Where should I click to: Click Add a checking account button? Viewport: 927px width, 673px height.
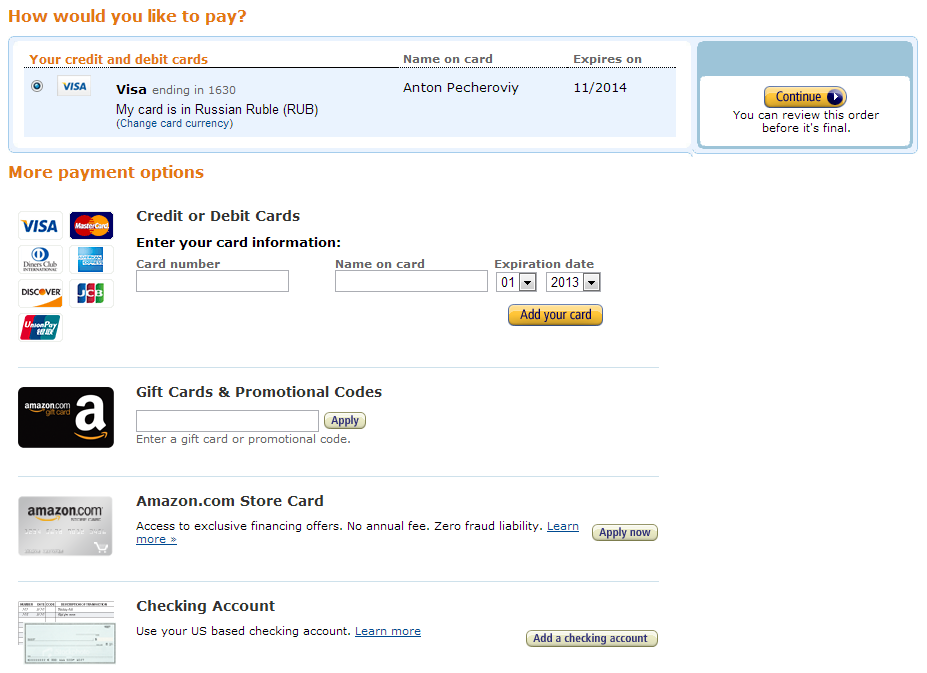591,638
